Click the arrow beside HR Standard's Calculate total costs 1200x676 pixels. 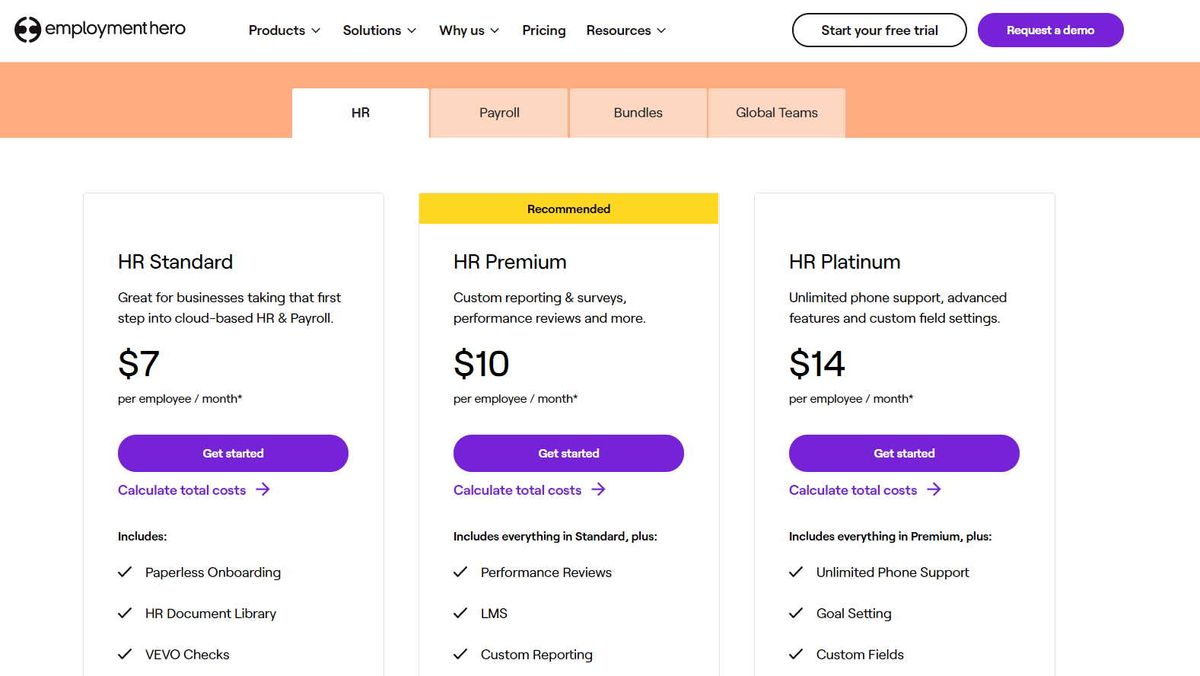tap(261, 489)
